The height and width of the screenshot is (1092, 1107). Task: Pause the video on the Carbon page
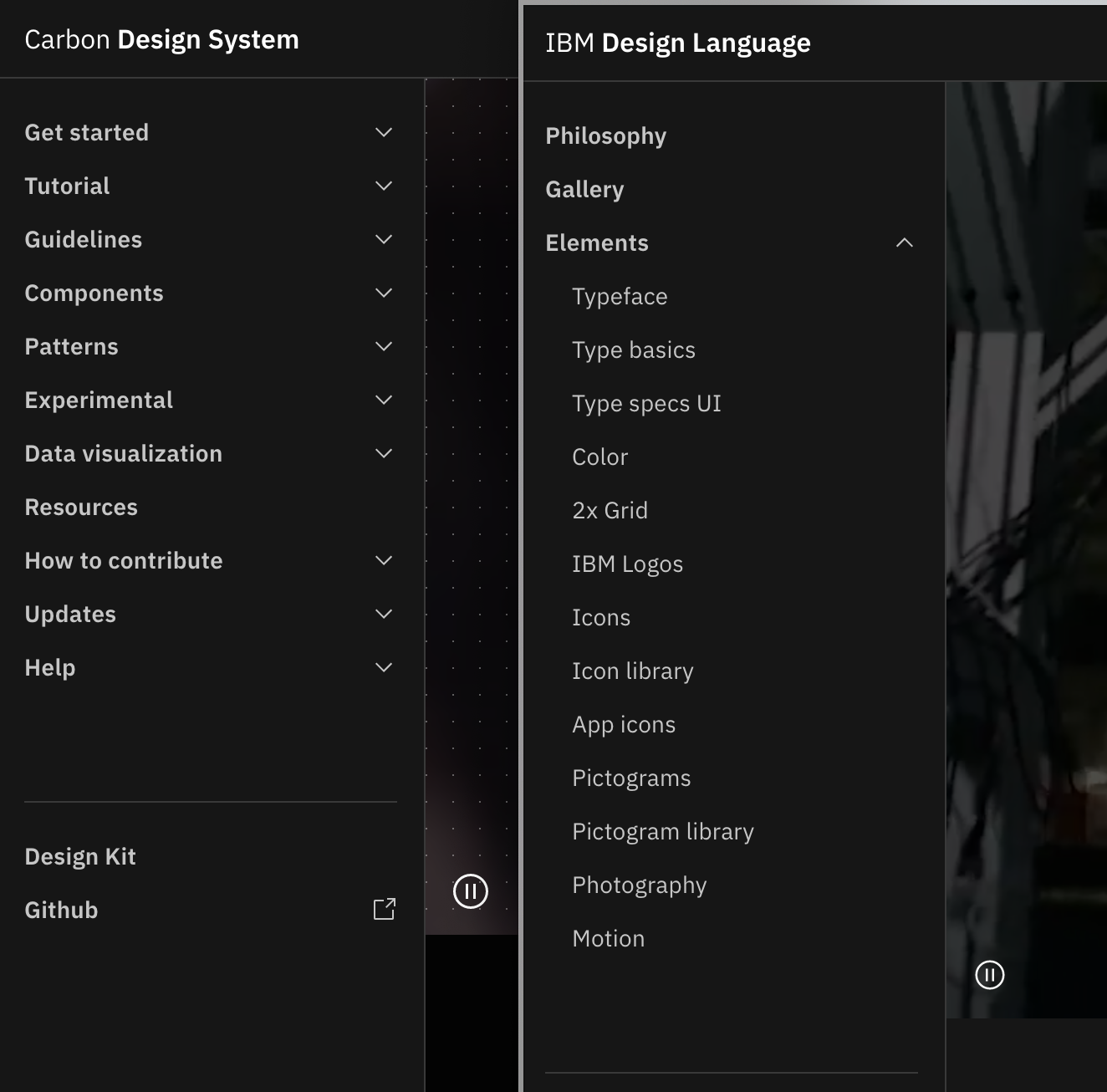[x=470, y=892]
